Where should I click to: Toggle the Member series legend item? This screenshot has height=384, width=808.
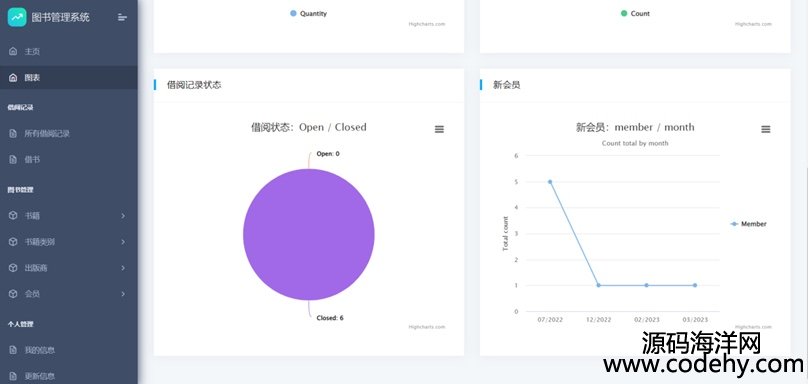coord(749,224)
